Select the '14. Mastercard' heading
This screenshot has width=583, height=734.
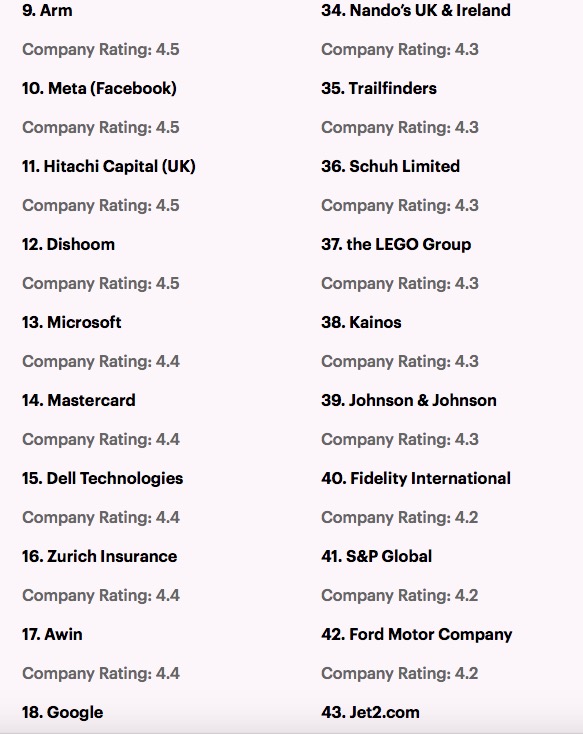(x=79, y=400)
